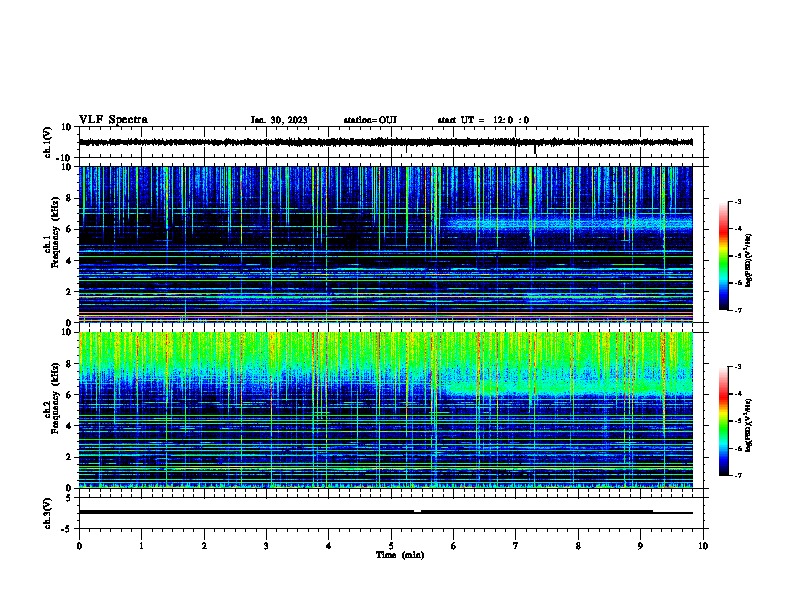
Task: Click the ch.1 "Frequency (kHz)" axis label
Action: click(x=55, y=232)
